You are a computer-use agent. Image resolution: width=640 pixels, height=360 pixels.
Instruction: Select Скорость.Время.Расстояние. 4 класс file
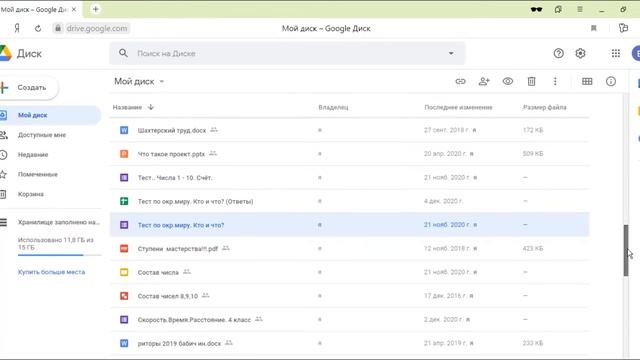click(349, 320)
